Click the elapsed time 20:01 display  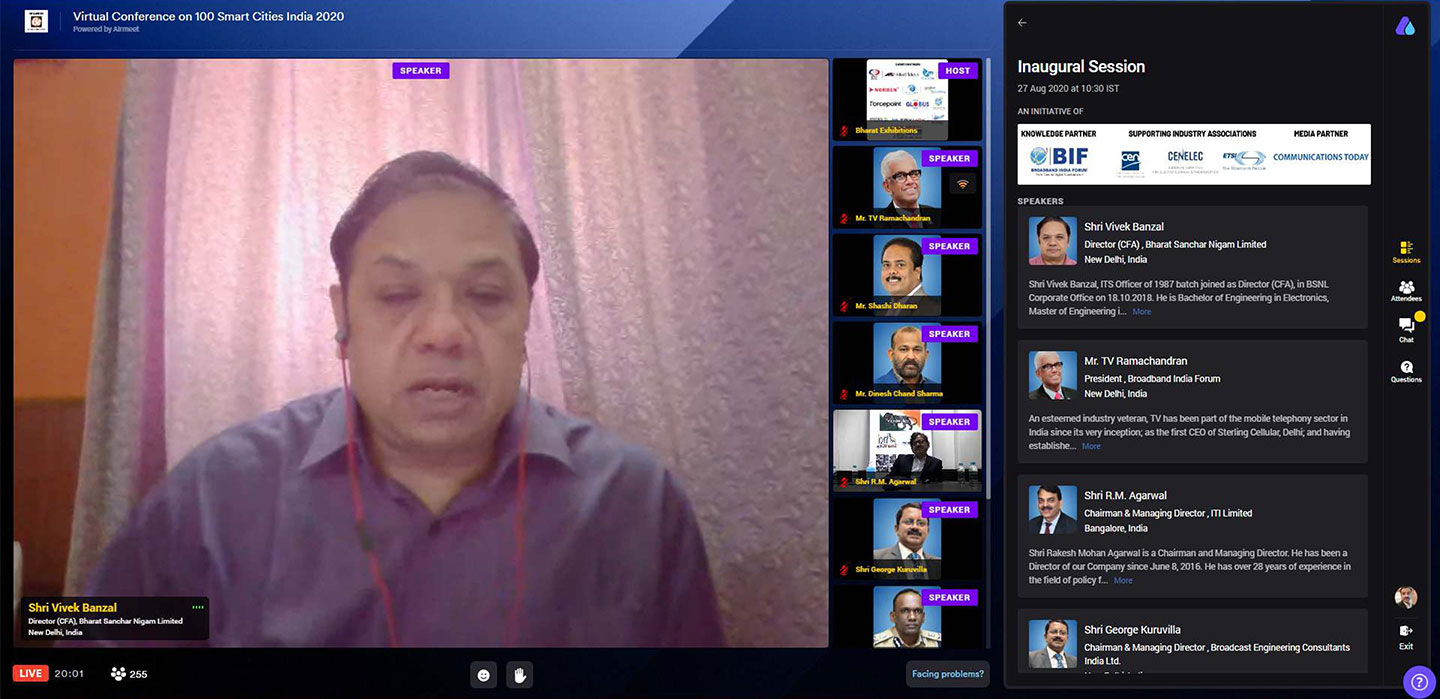point(69,674)
